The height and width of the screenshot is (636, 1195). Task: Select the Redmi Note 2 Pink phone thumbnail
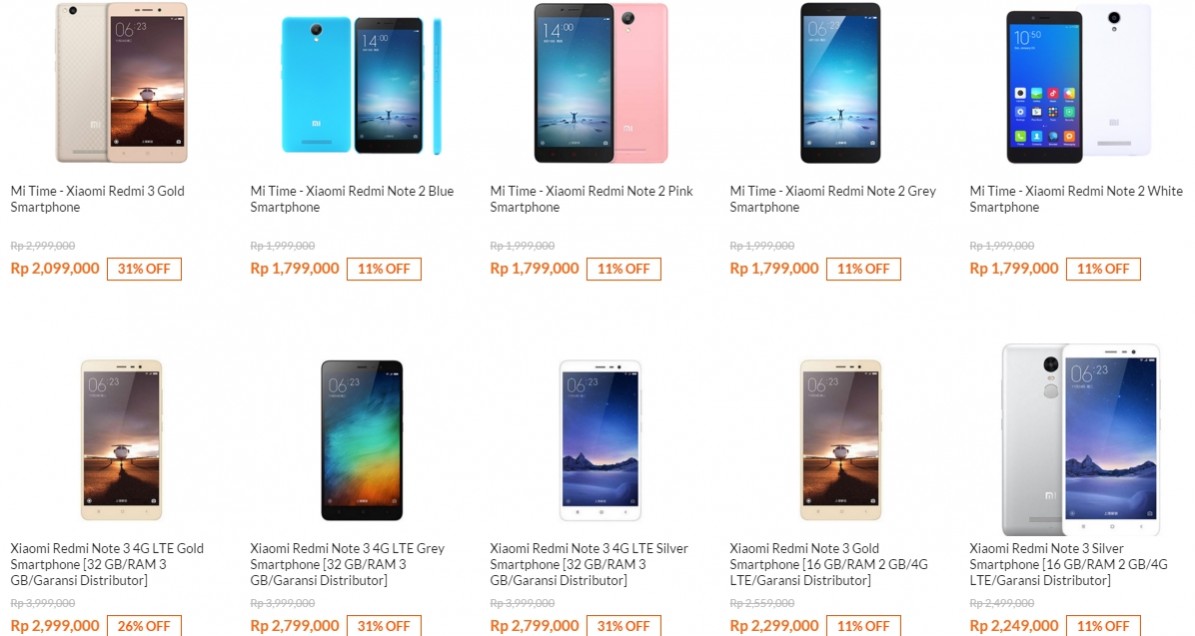601,82
